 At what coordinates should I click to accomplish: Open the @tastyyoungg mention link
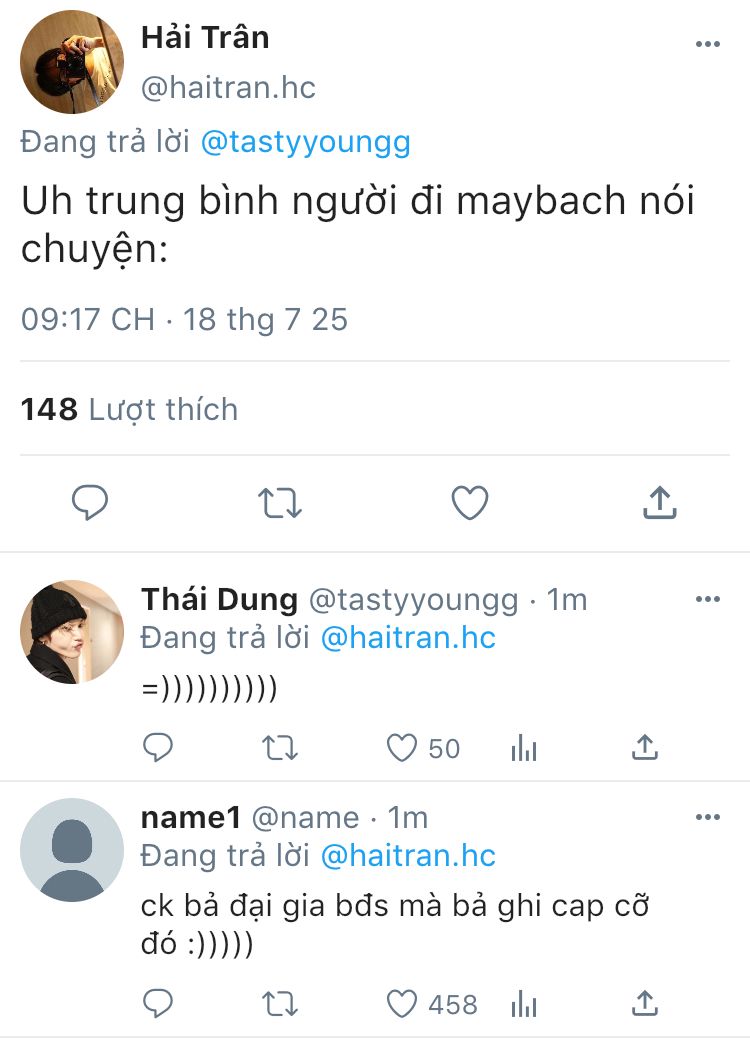pos(305,142)
